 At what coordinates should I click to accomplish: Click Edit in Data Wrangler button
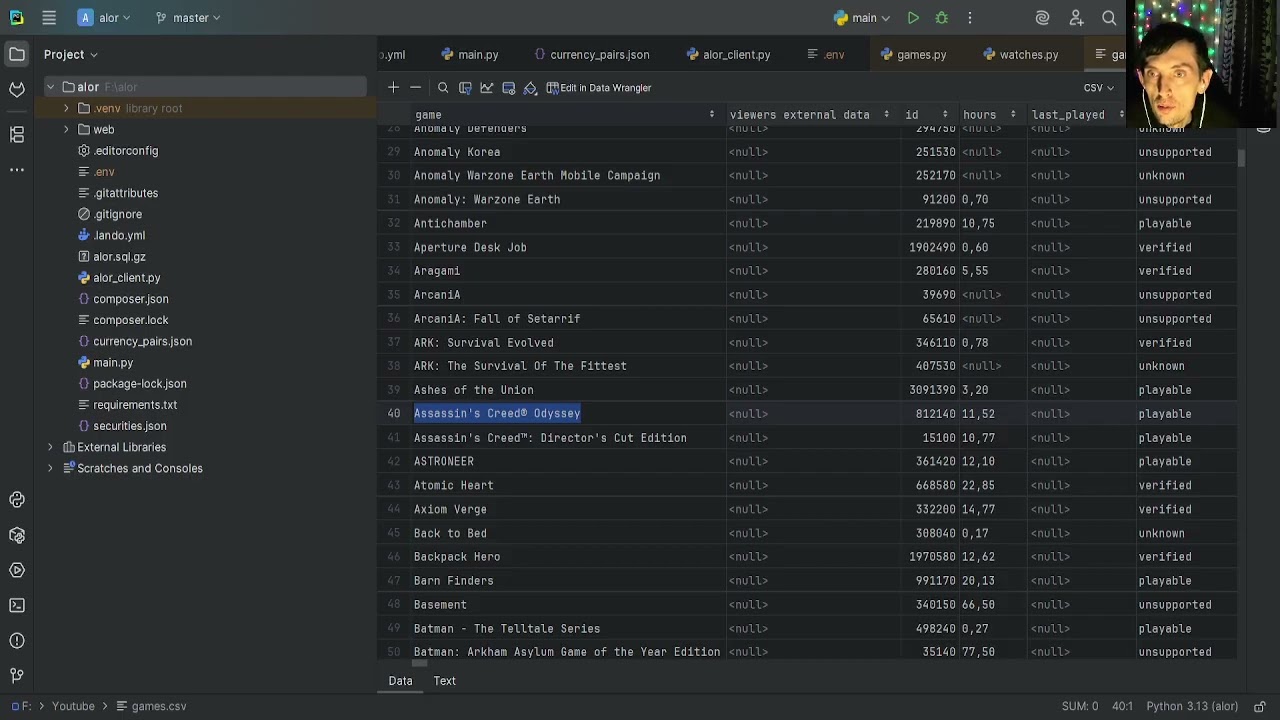(x=599, y=88)
